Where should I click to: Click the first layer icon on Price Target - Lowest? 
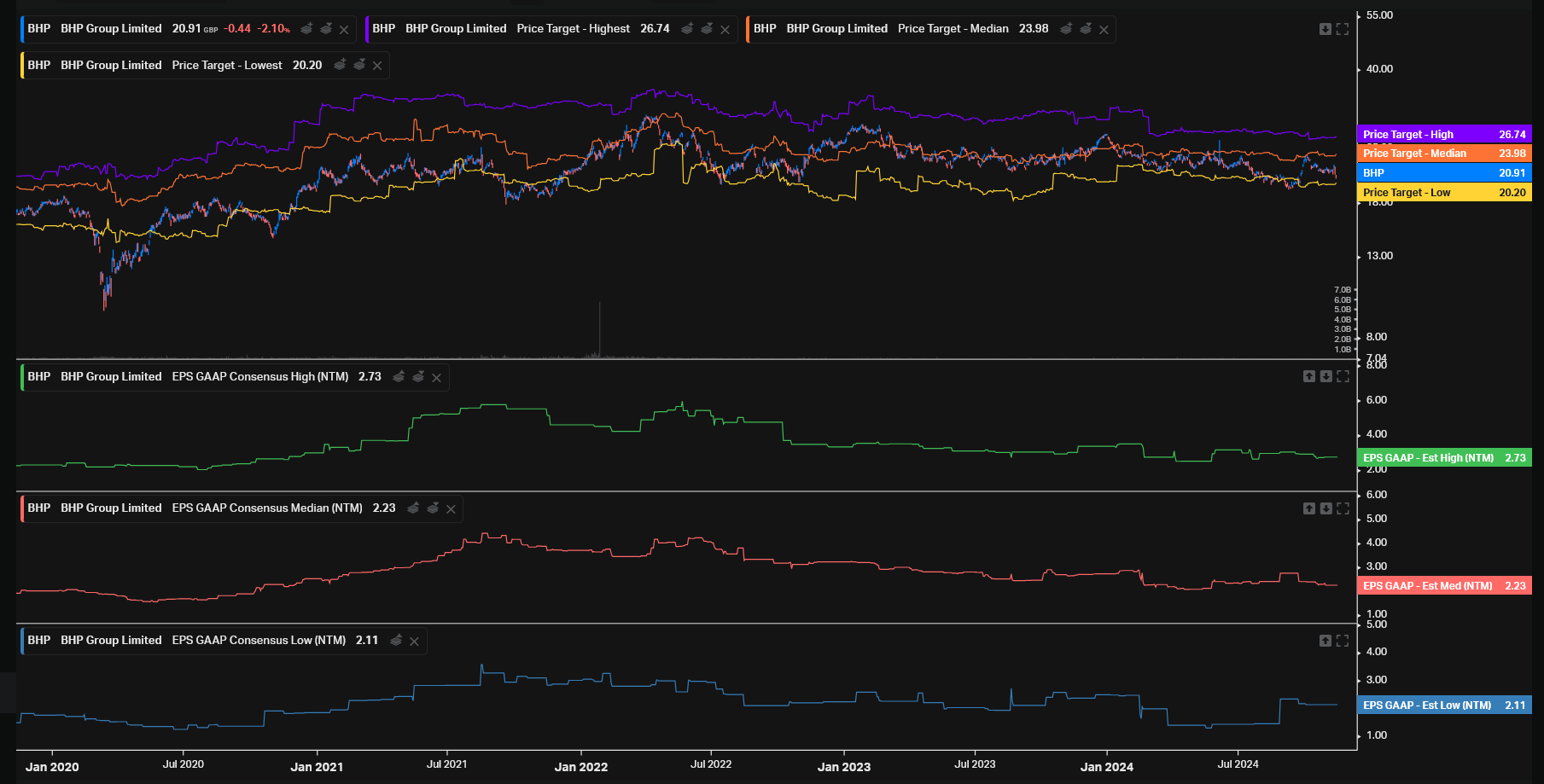pos(340,65)
